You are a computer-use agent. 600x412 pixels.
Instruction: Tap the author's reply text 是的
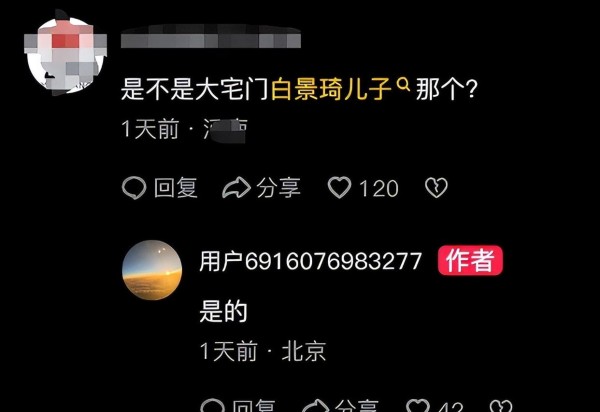(x=223, y=311)
